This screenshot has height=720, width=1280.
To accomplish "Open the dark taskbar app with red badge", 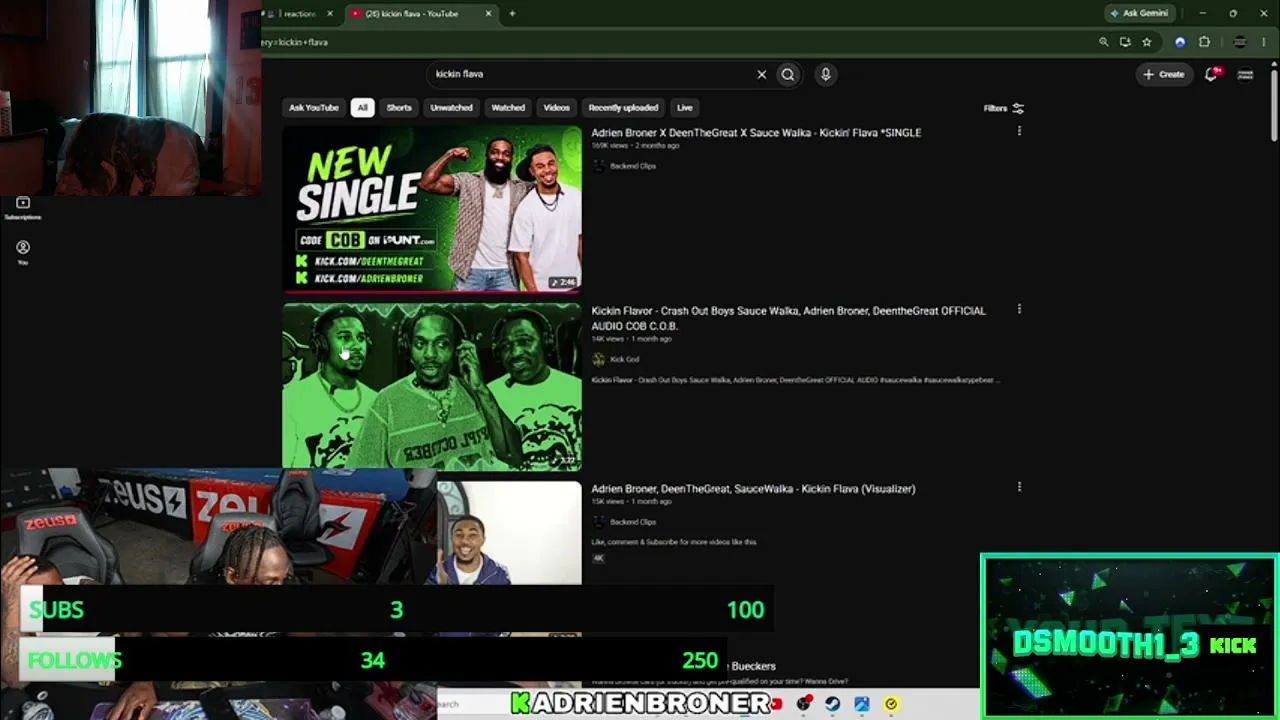I will point(803,704).
